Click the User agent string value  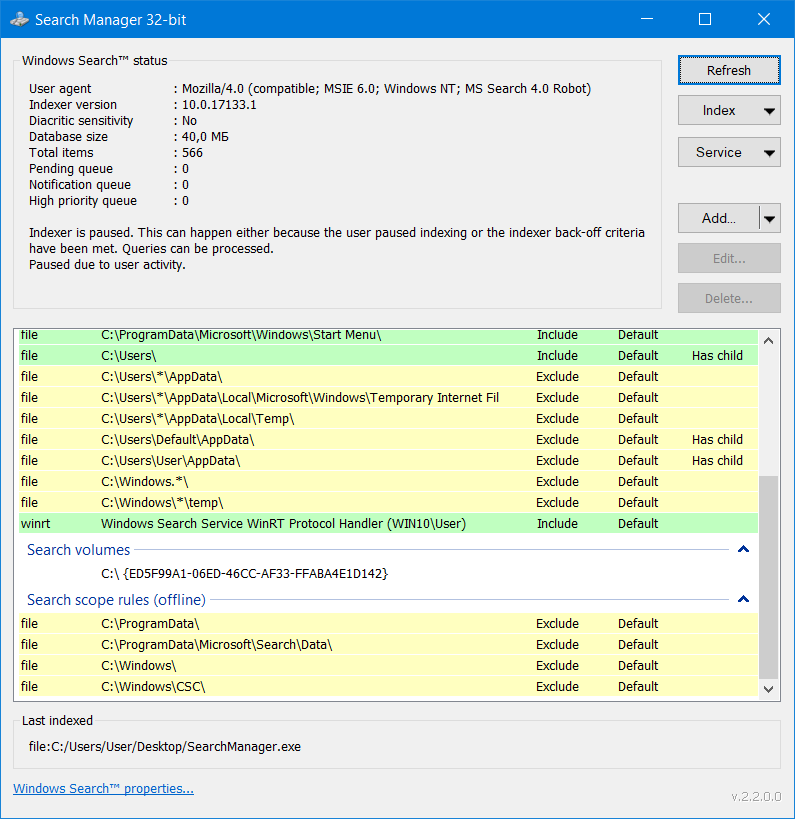click(x=386, y=89)
